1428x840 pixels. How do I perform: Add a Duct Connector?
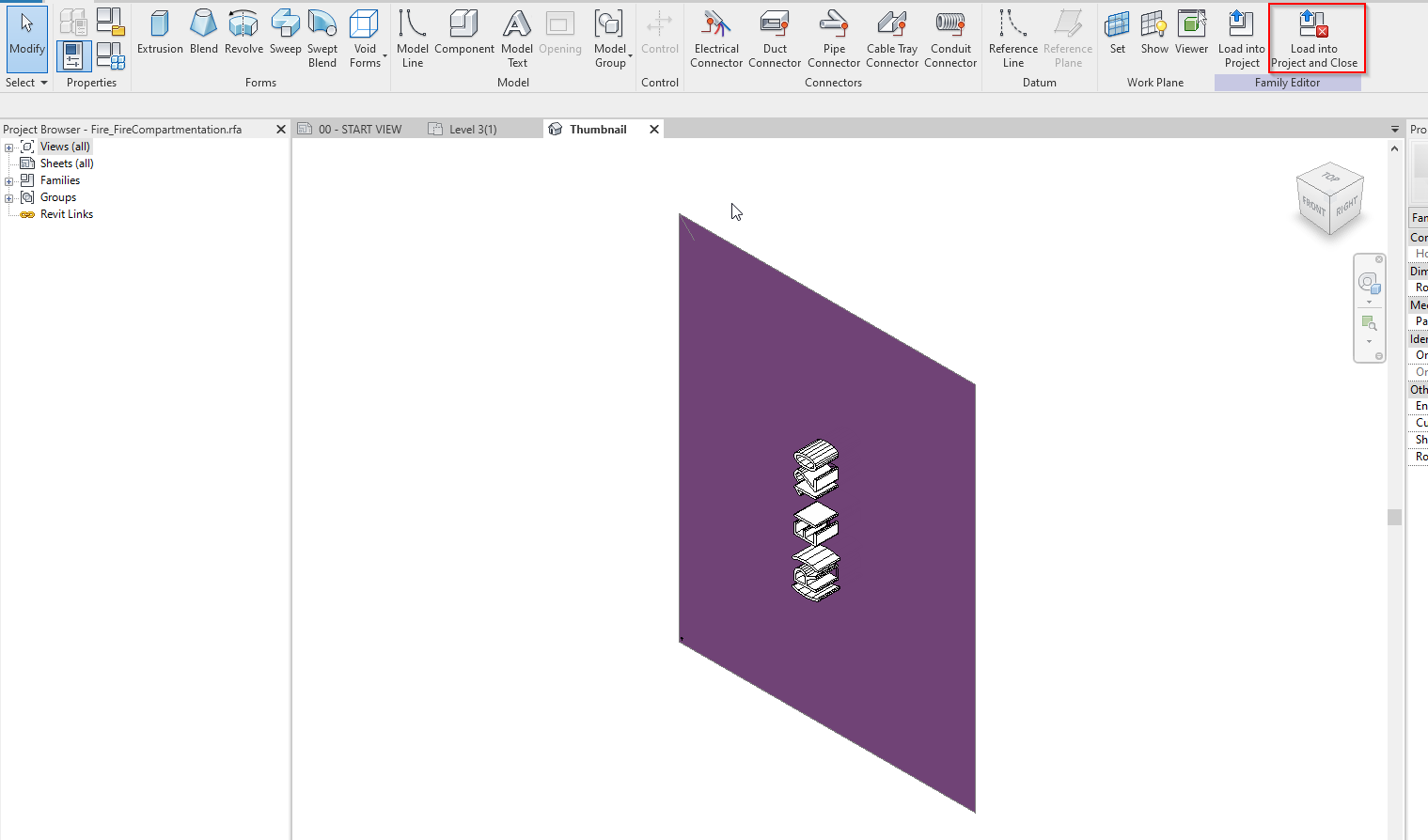(775, 39)
